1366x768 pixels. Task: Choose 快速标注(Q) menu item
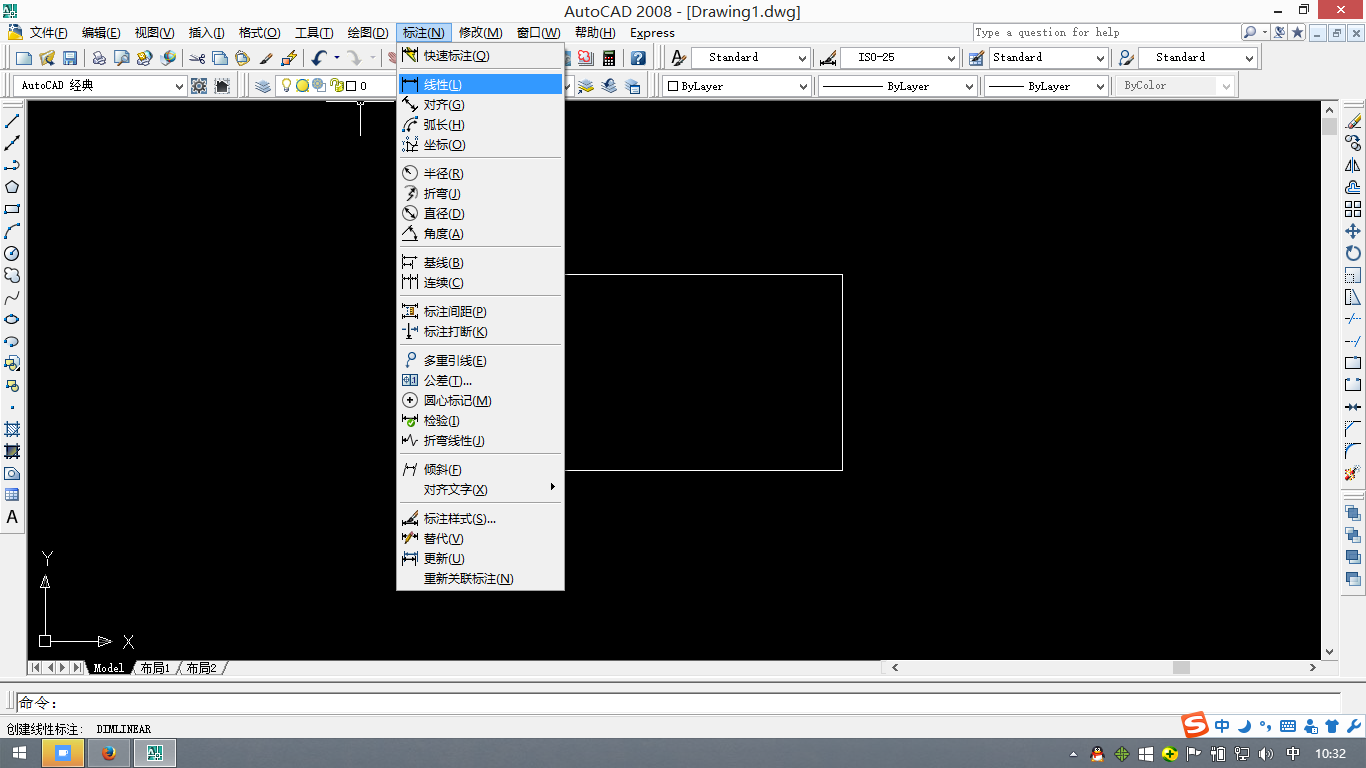[481, 56]
